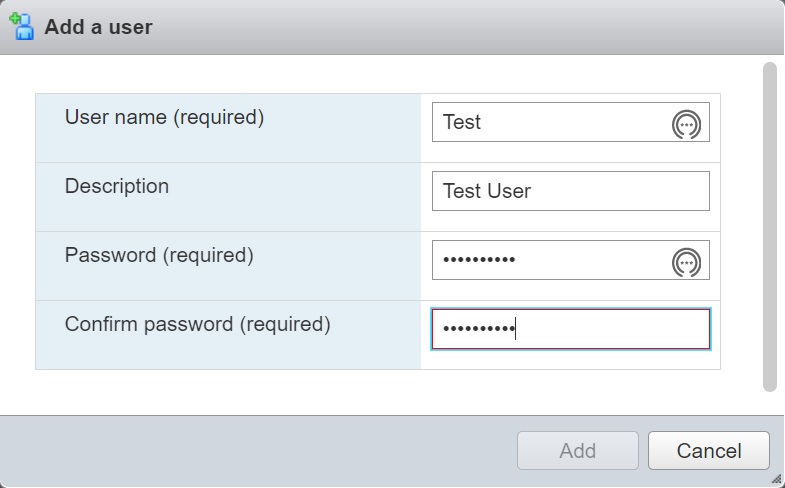Image resolution: width=785 pixels, height=488 pixels.
Task: Click password manager icon in User name field
Action: pos(686,124)
